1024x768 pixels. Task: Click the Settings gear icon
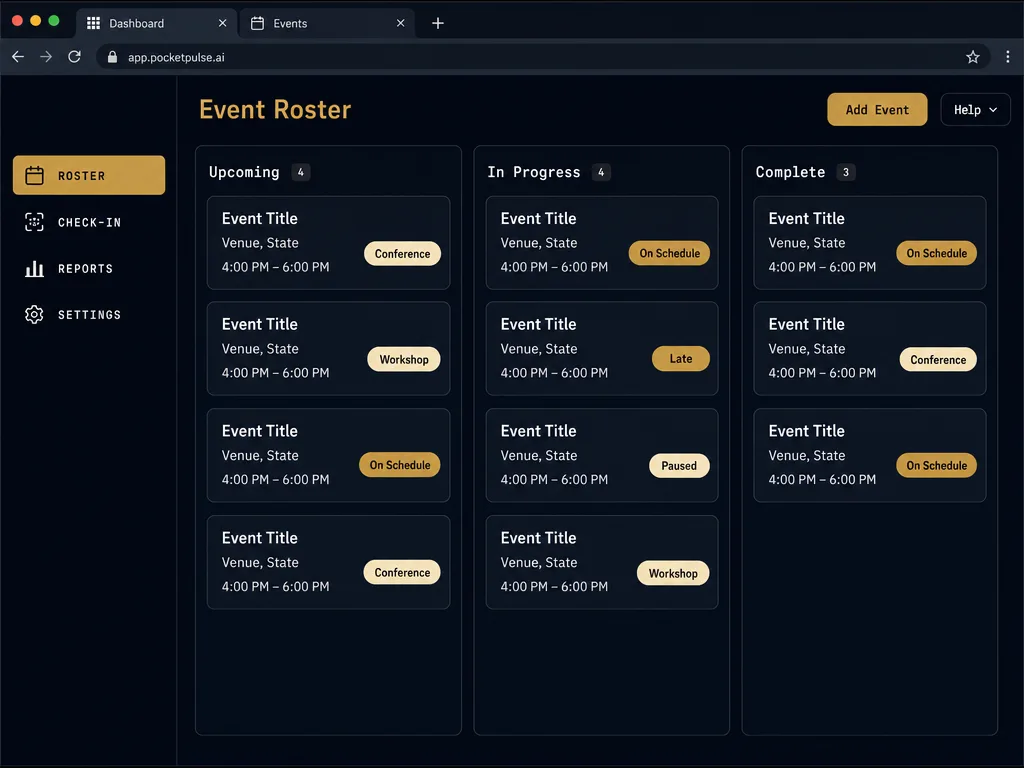(x=35, y=315)
